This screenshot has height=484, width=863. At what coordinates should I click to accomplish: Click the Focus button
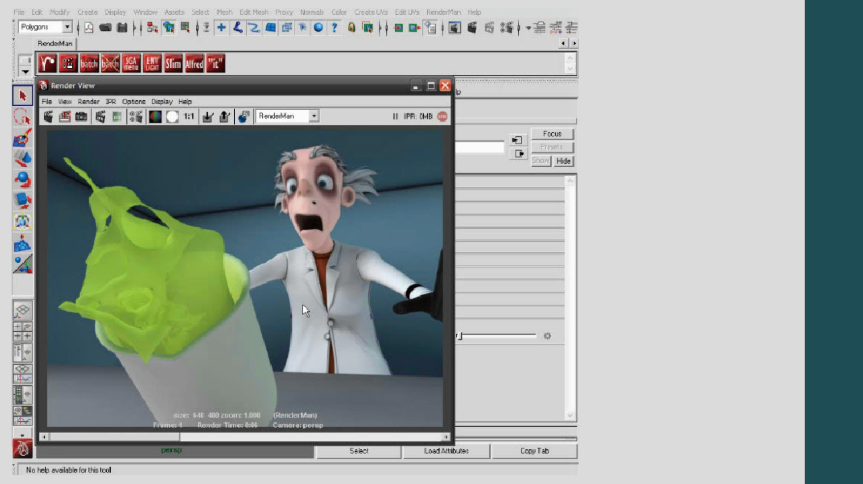552,134
